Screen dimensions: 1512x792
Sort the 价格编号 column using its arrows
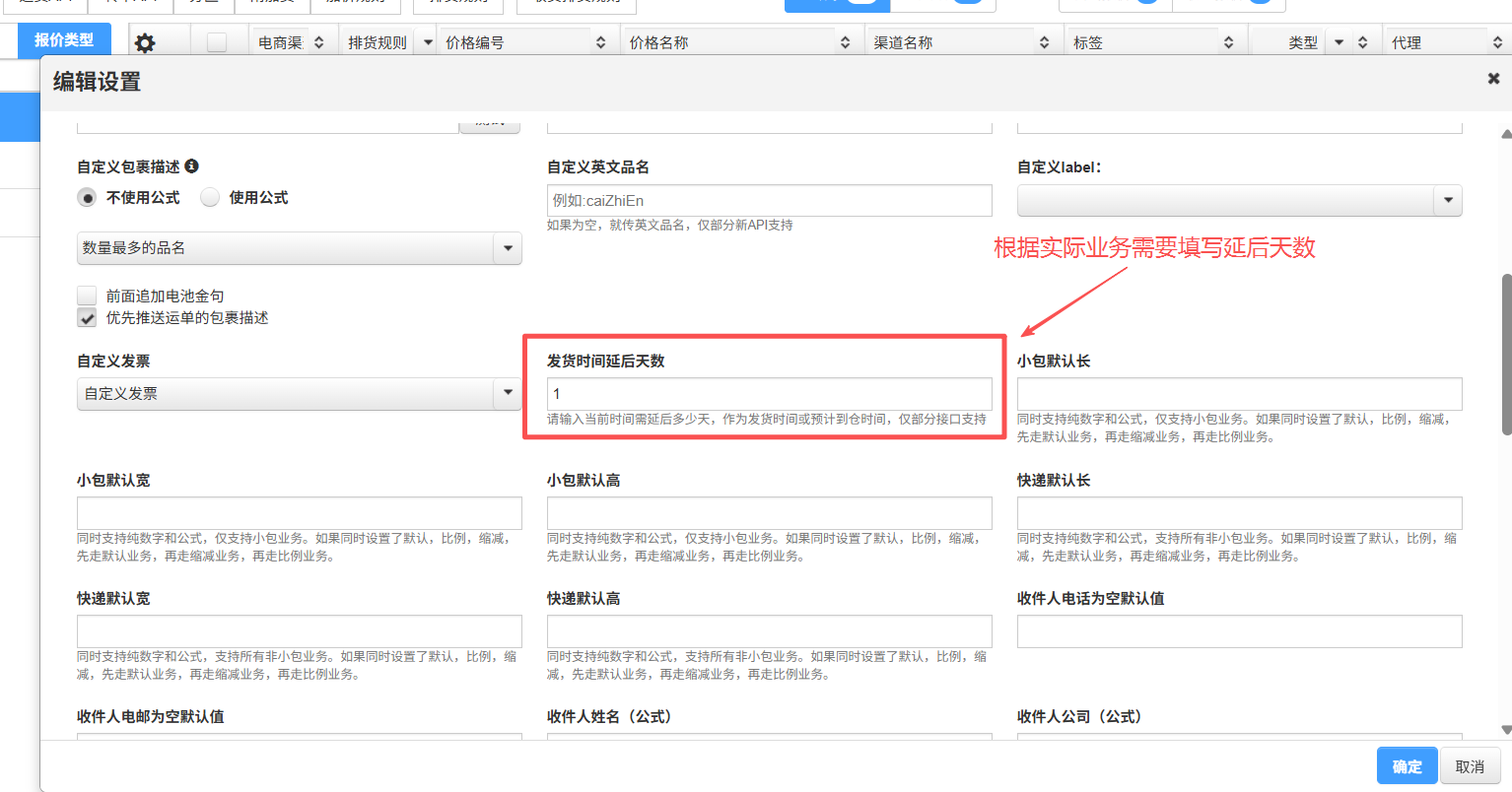tap(601, 42)
